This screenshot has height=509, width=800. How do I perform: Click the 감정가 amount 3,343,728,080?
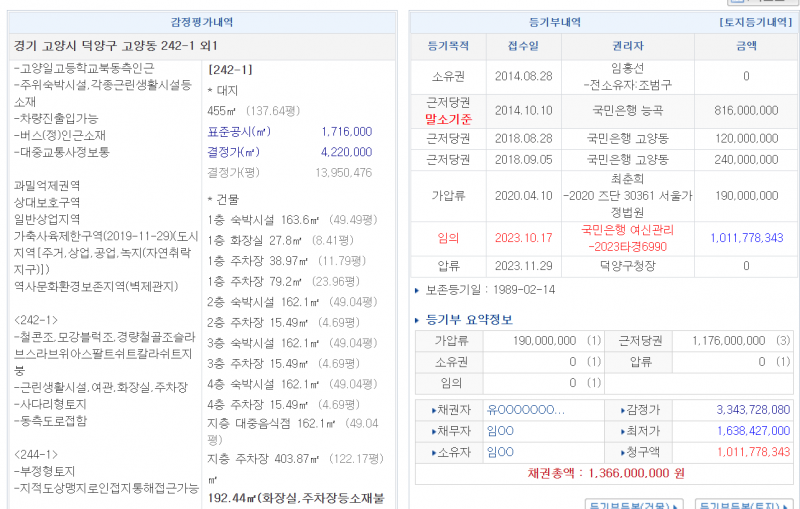coord(753,410)
